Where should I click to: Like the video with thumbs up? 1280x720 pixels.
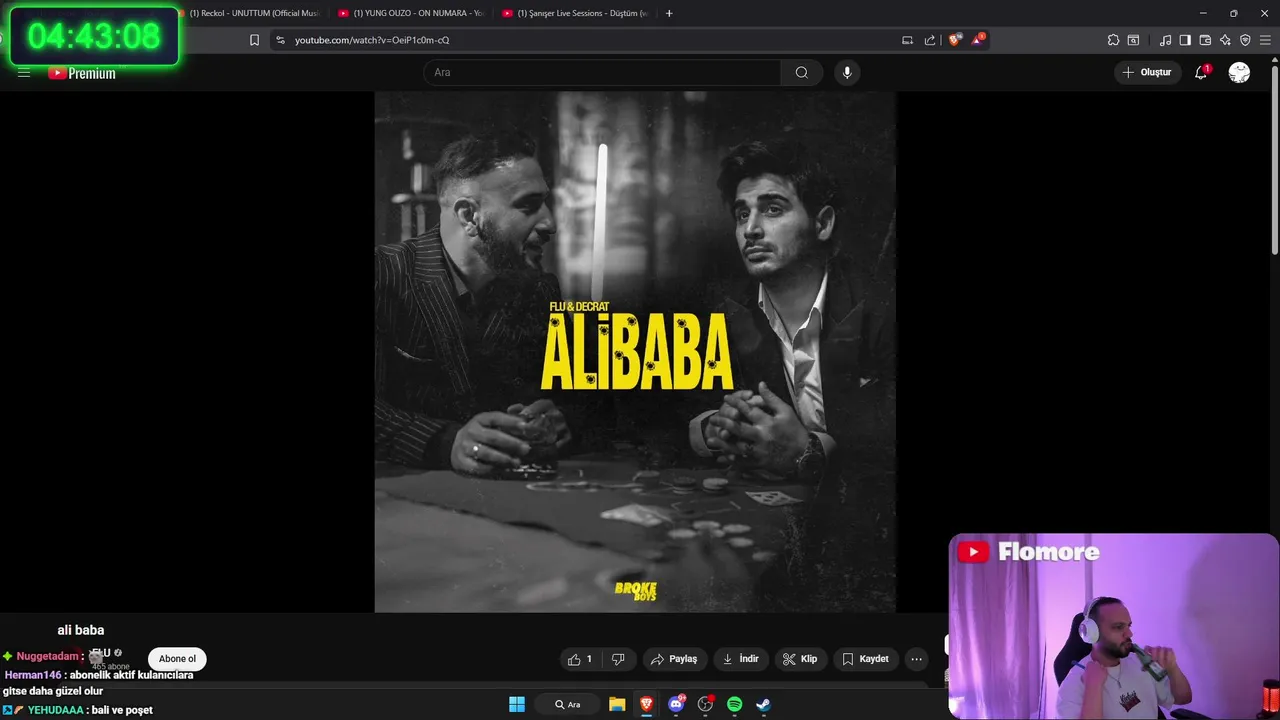580,659
